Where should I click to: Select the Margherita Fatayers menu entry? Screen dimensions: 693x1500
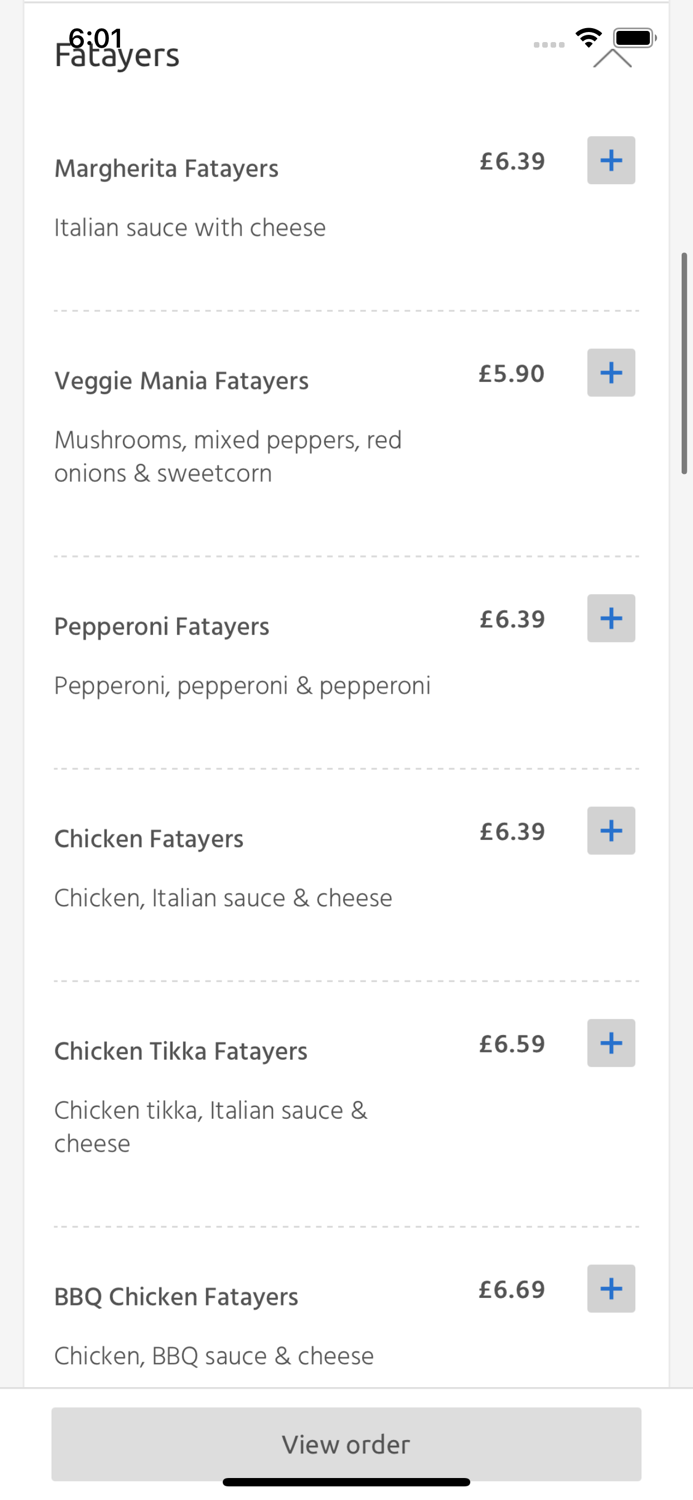[166, 168]
